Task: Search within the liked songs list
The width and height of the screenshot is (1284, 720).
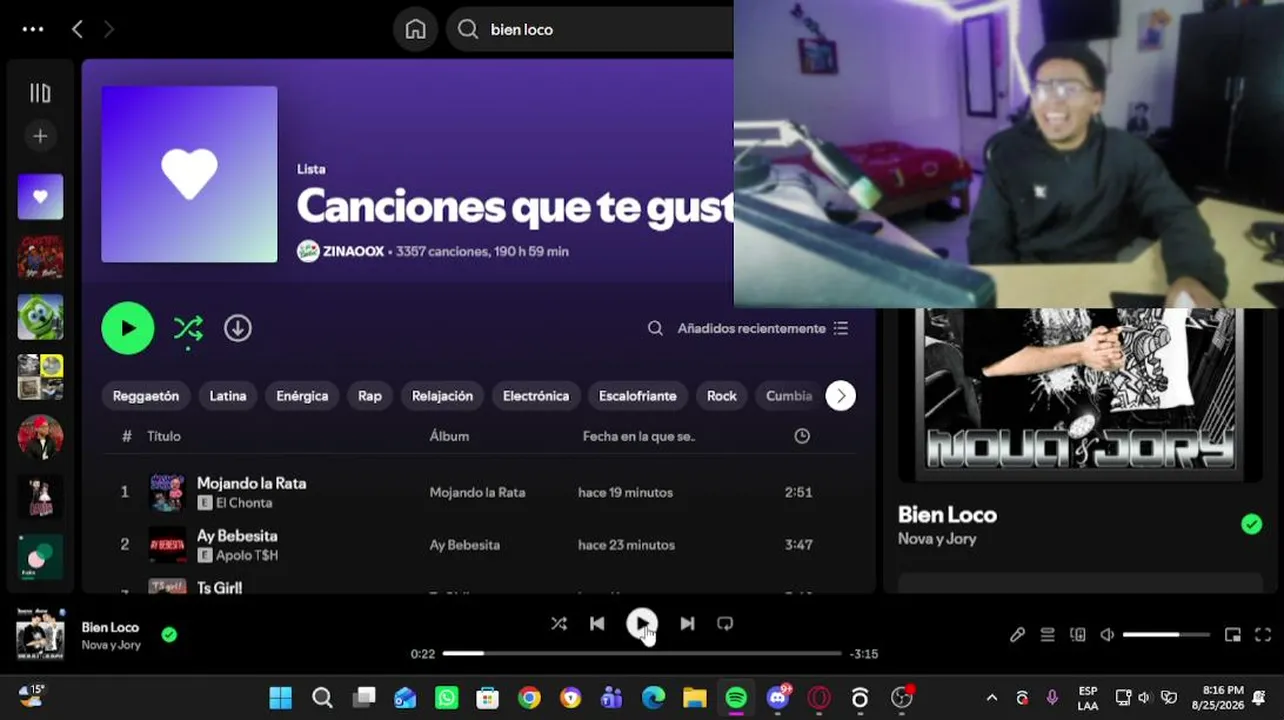Action: tap(655, 328)
